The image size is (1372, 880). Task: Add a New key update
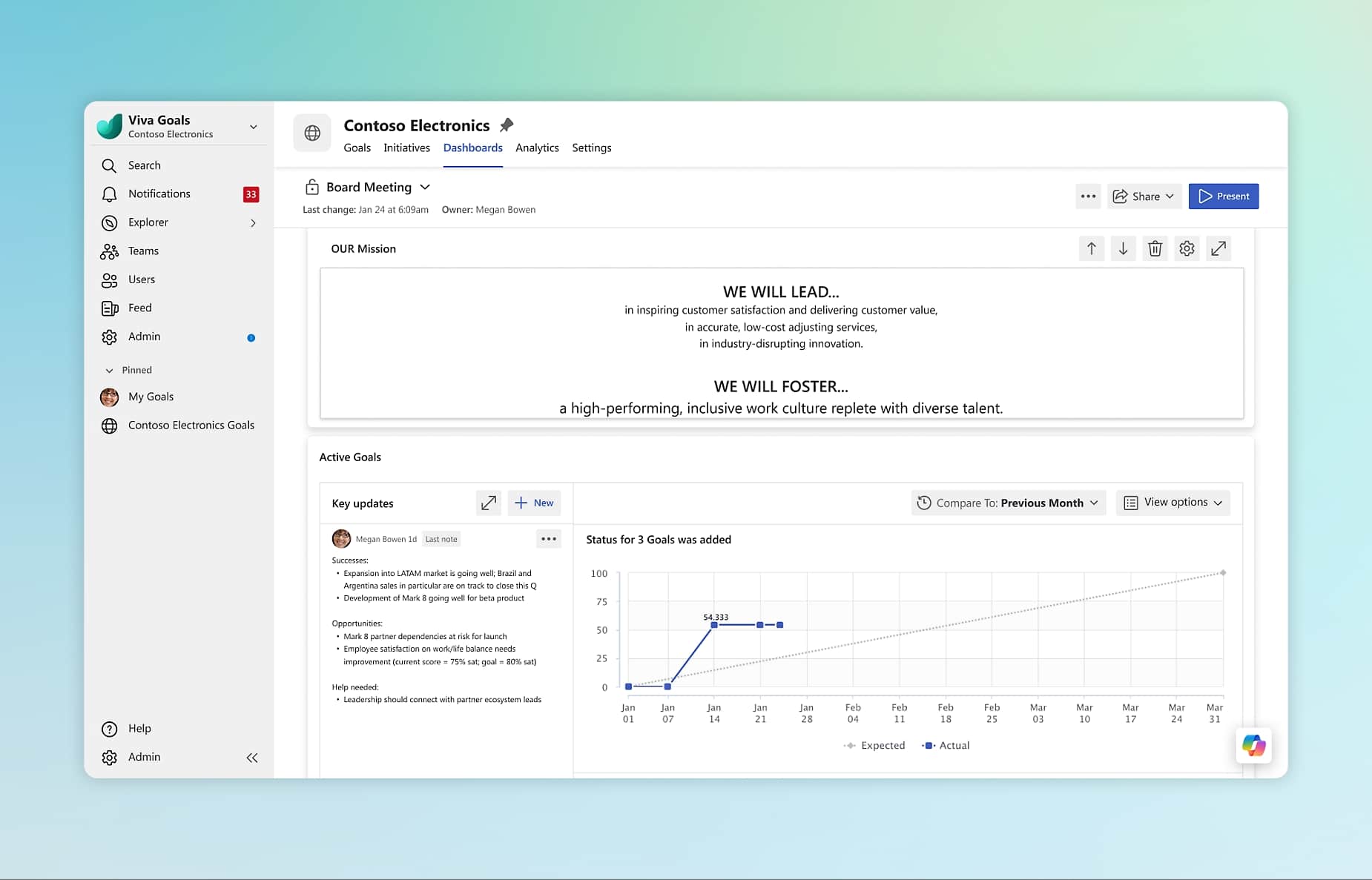[x=534, y=503]
